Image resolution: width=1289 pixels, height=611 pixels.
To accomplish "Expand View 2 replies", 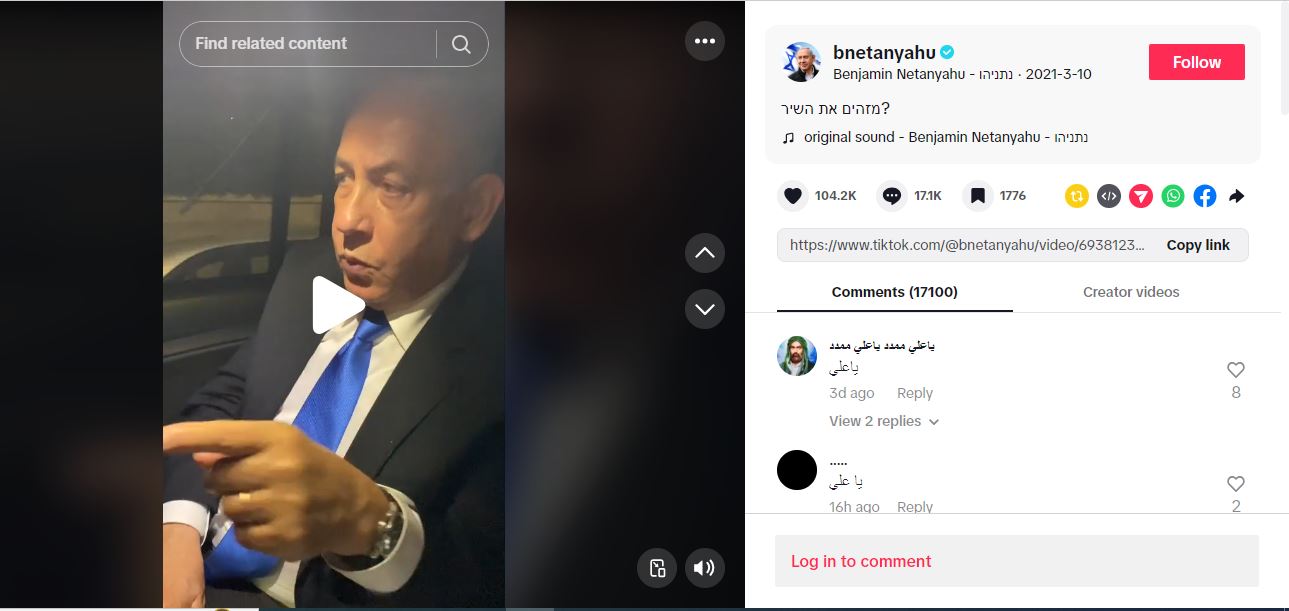I will 884,421.
